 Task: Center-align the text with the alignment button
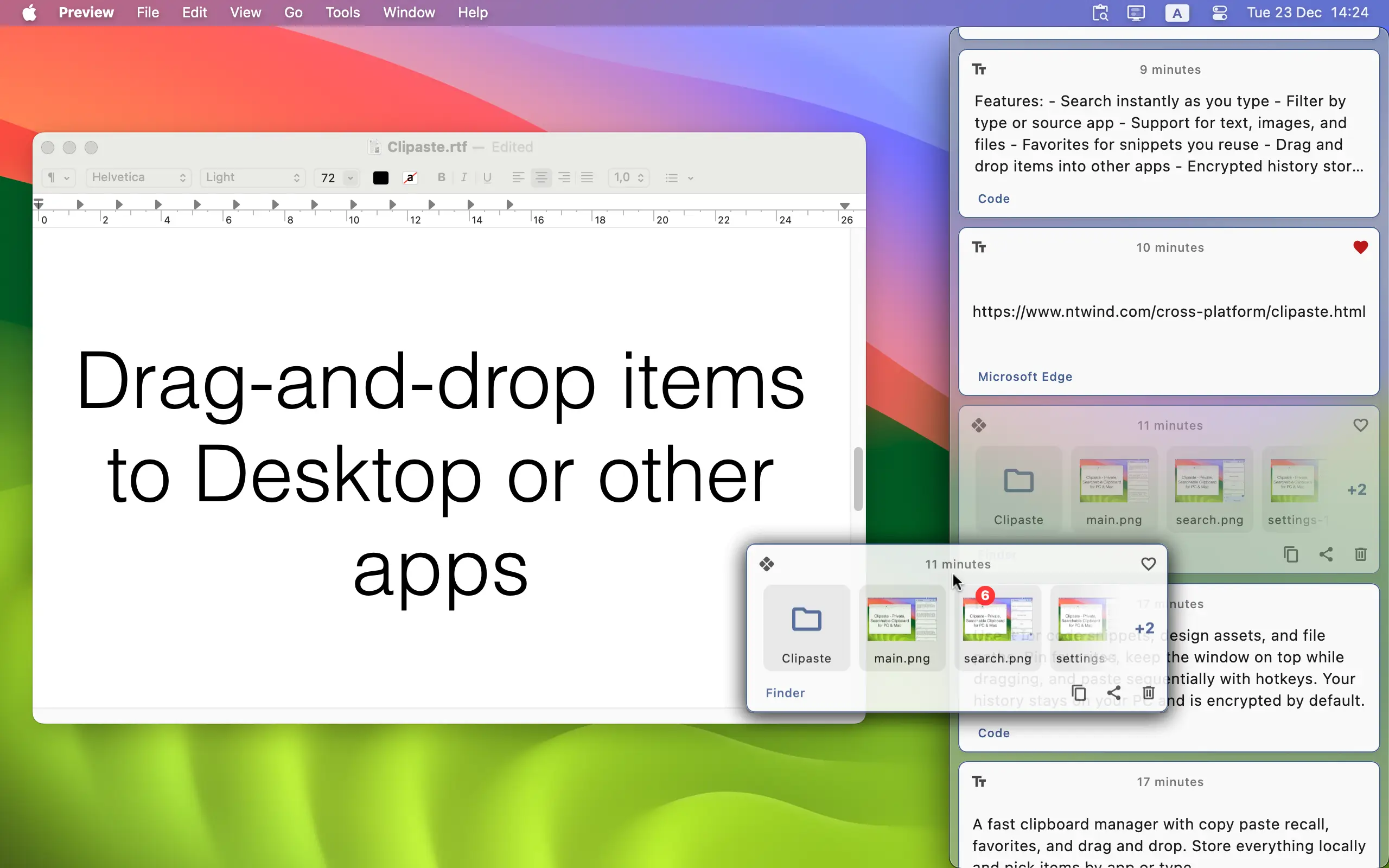(540, 177)
